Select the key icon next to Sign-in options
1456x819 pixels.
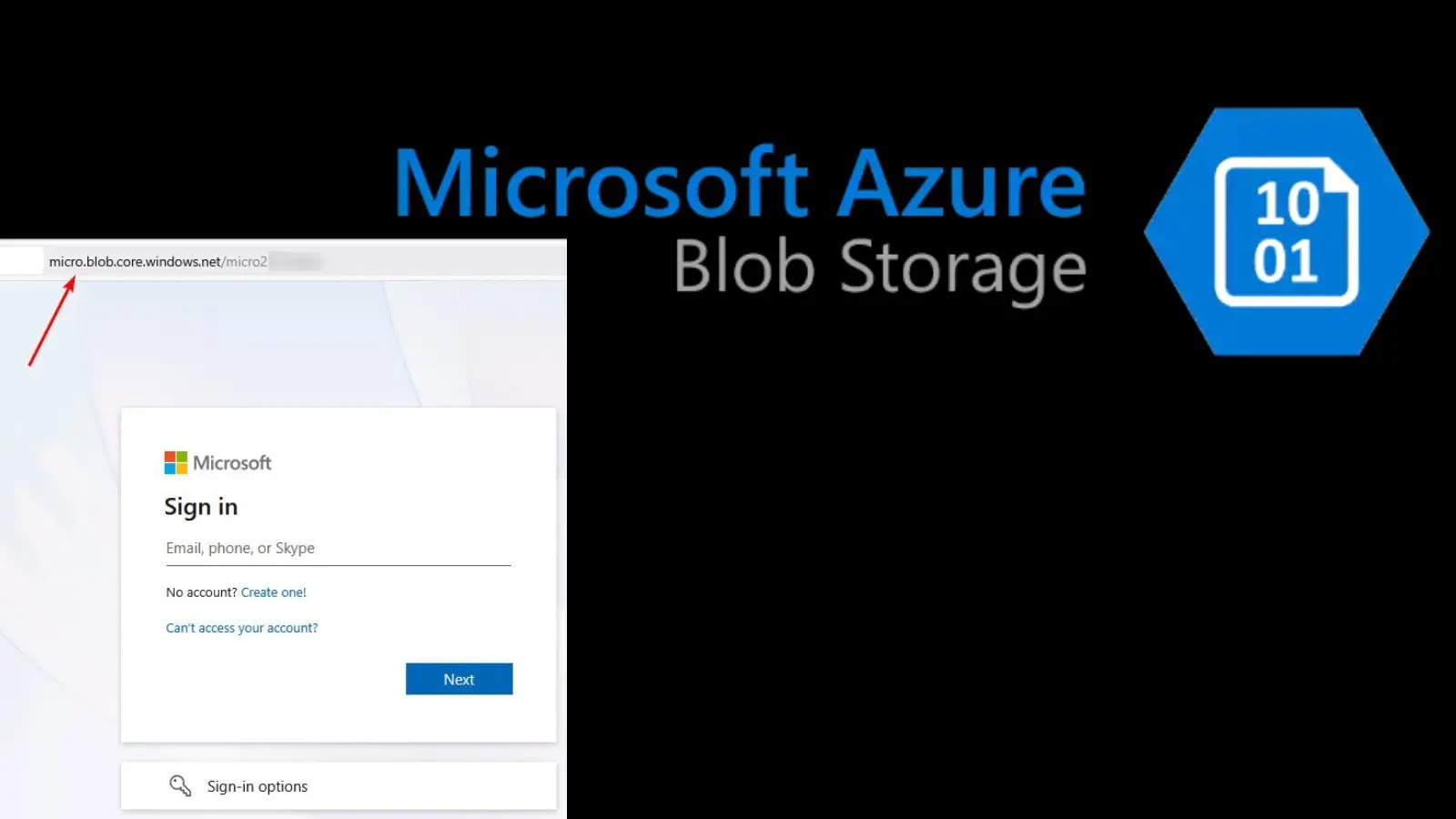181,785
